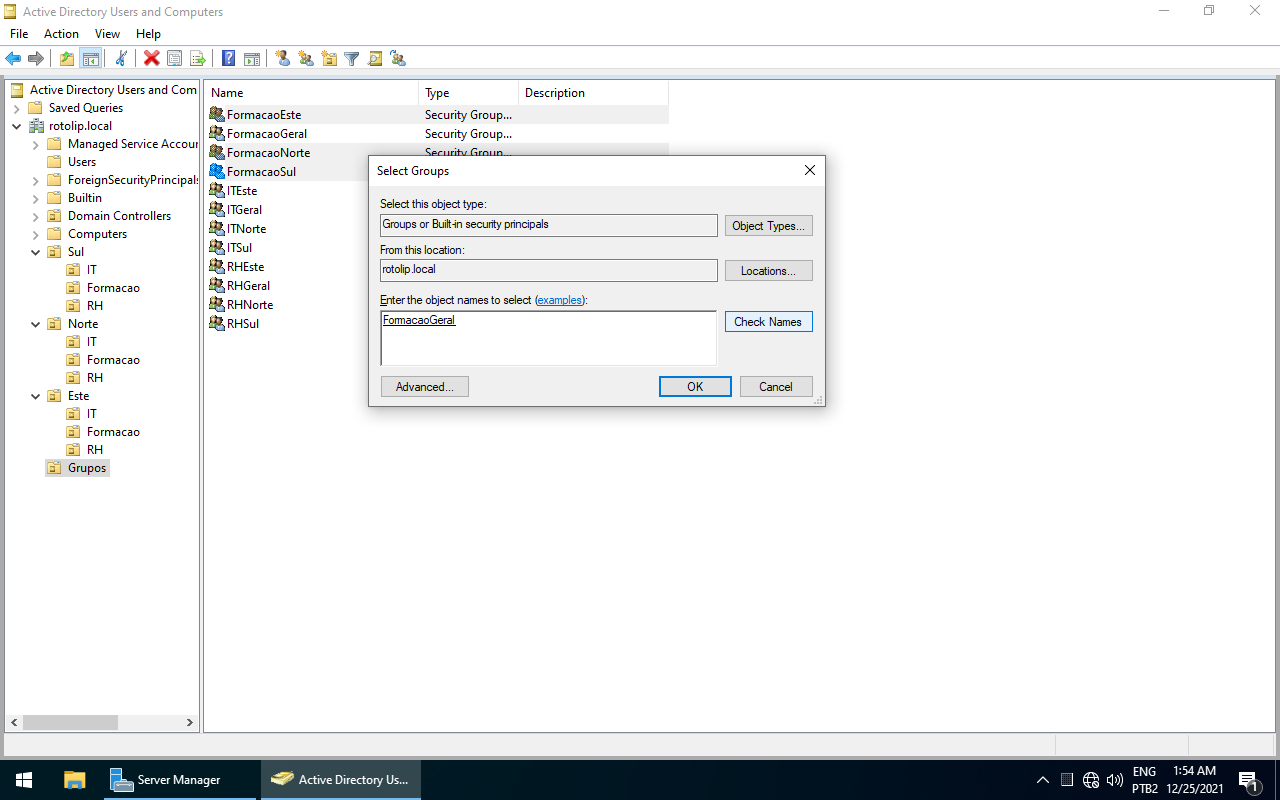1280x800 pixels.
Task: Open the Action menu
Action: point(61,34)
